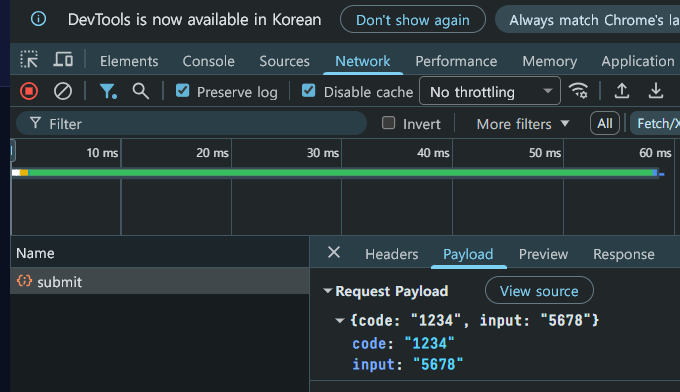The width and height of the screenshot is (680, 392).
Task: Enable the Invert filter checkbox
Action: 388,123
